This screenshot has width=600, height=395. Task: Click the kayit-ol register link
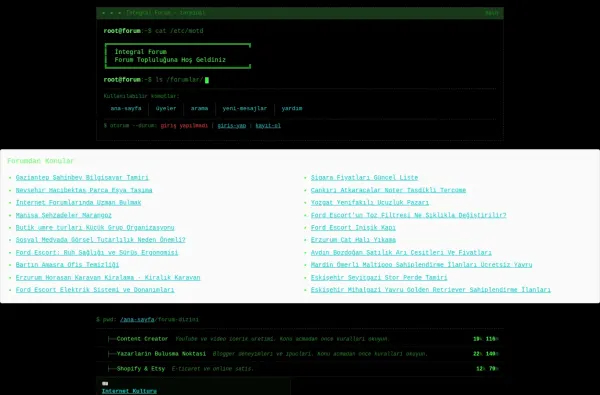pyautogui.click(x=268, y=126)
